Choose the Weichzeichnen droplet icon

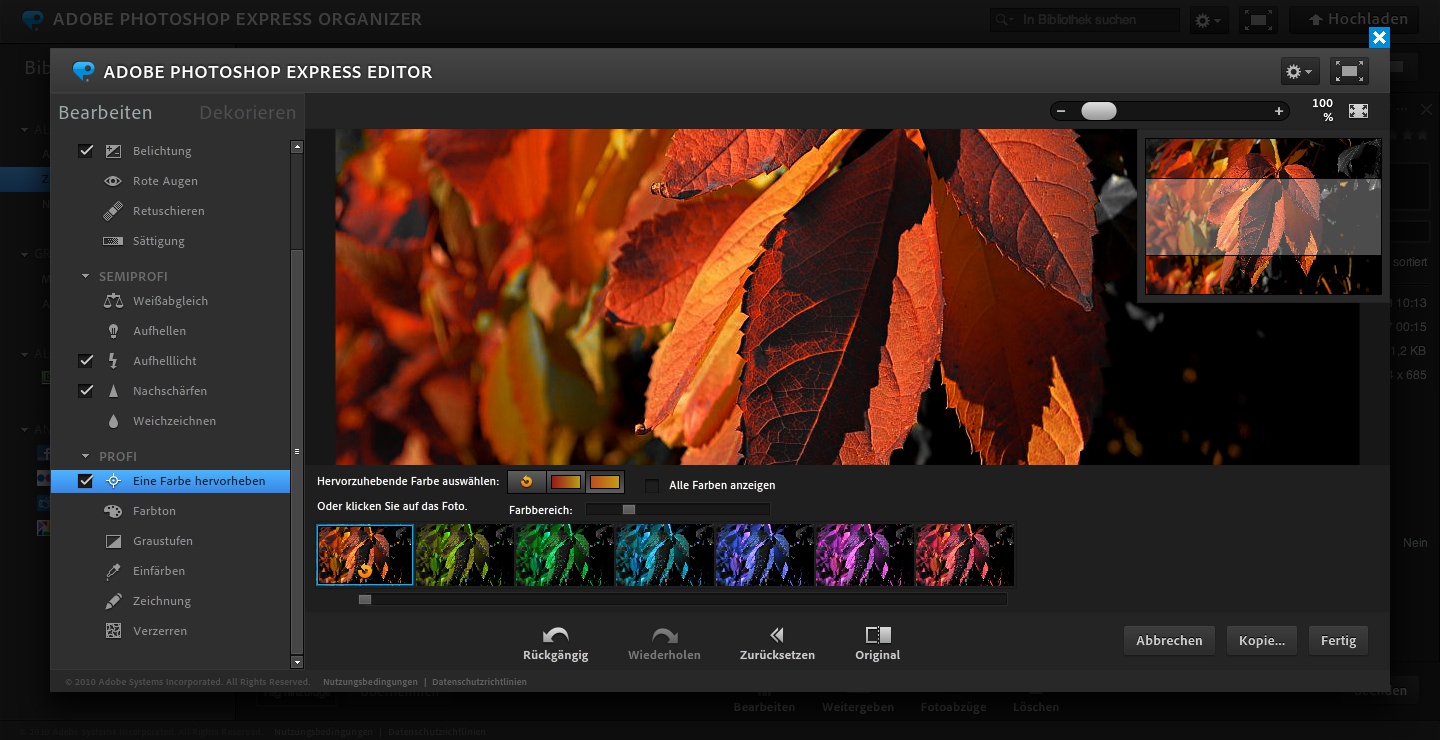pyautogui.click(x=113, y=421)
